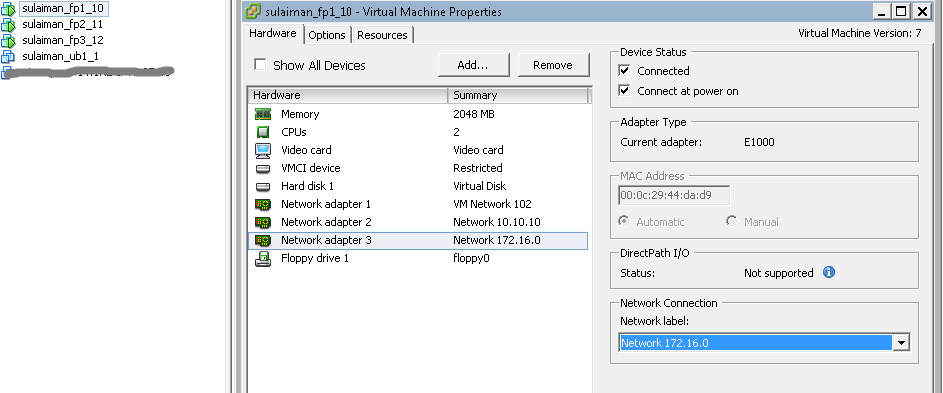Select sulaiman_ub1_1 in the VM list
The height and width of the screenshot is (393, 943).
[x=60, y=57]
